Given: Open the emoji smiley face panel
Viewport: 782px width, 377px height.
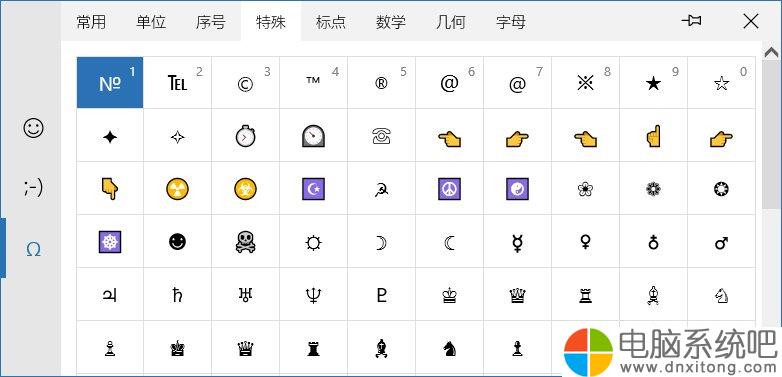Looking at the screenshot, I should click(33, 128).
